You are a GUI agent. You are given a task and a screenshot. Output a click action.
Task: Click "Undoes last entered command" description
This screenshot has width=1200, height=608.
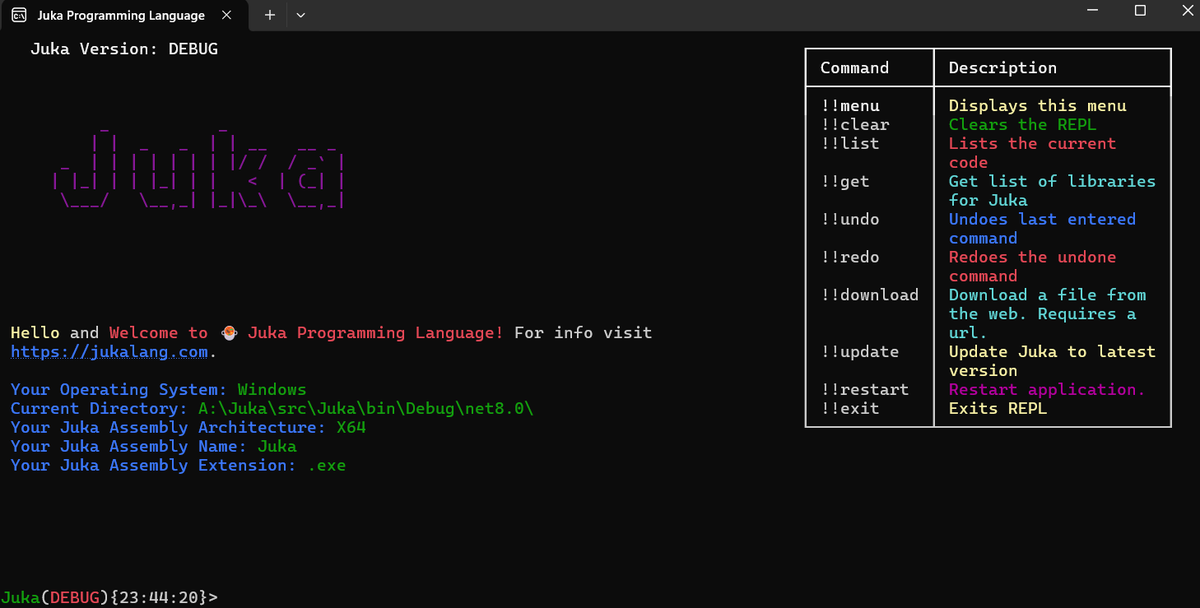click(x=1042, y=229)
